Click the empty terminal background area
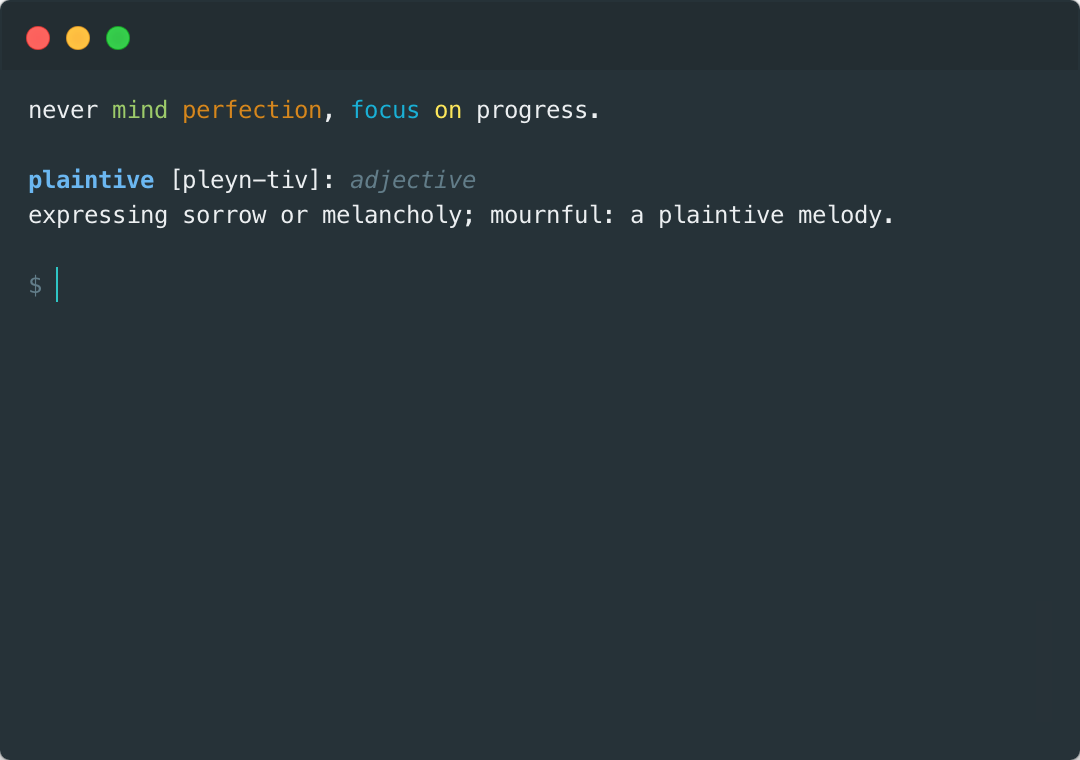 point(540,500)
